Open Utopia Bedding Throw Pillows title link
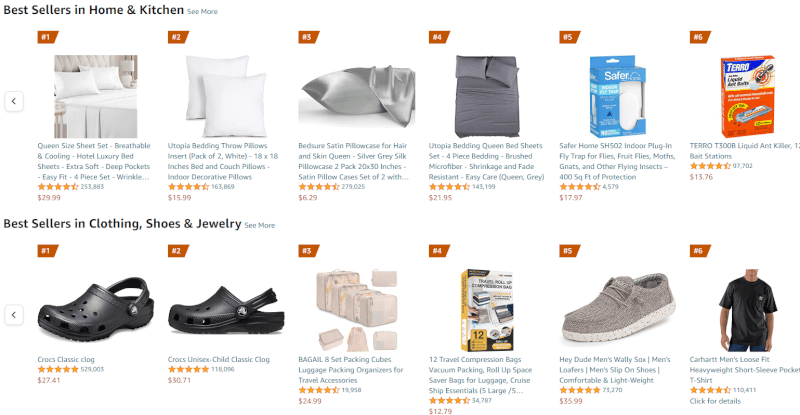The height and width of the screenshot is (415, 800). click(x=223, y=161)
